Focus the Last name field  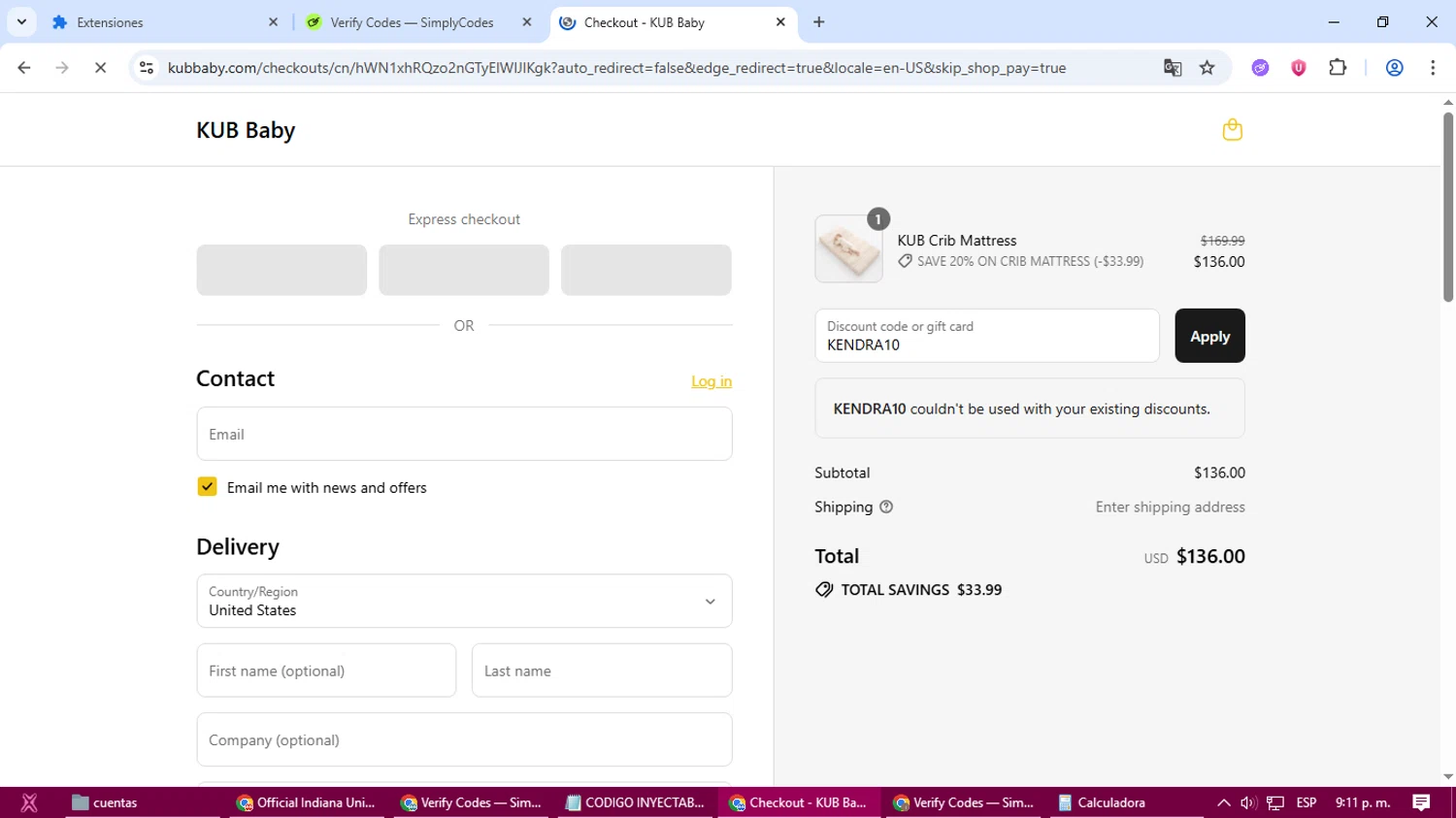602,671
